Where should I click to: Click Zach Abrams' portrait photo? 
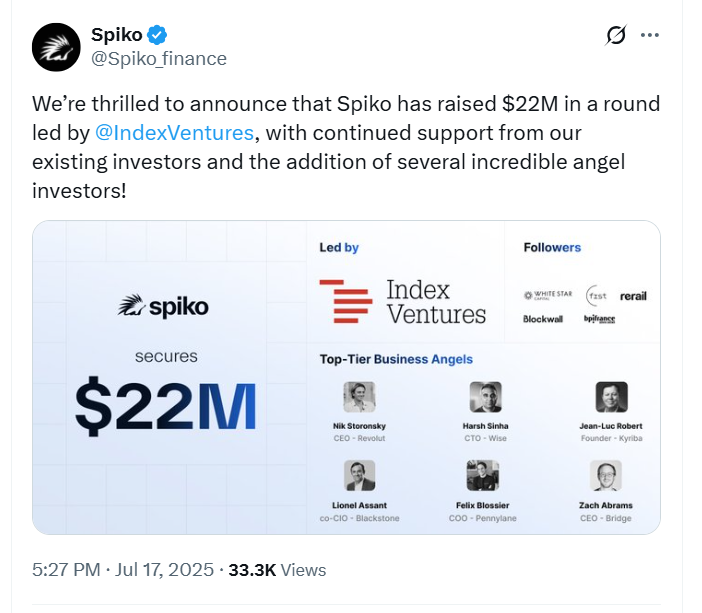pos(606,475)
